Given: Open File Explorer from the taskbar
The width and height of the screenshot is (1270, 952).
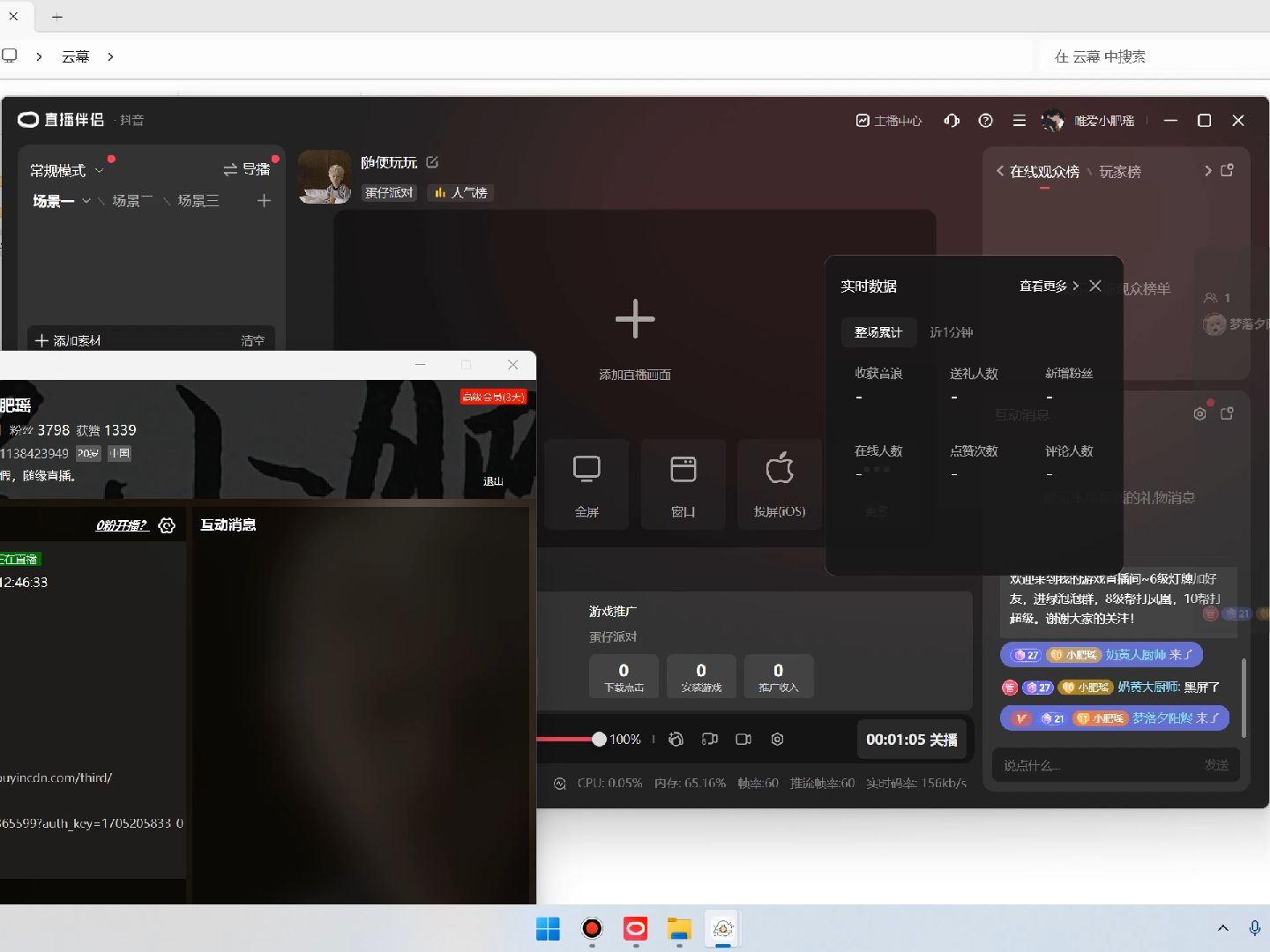Looking at the screenshot, I should pos(679,929).
